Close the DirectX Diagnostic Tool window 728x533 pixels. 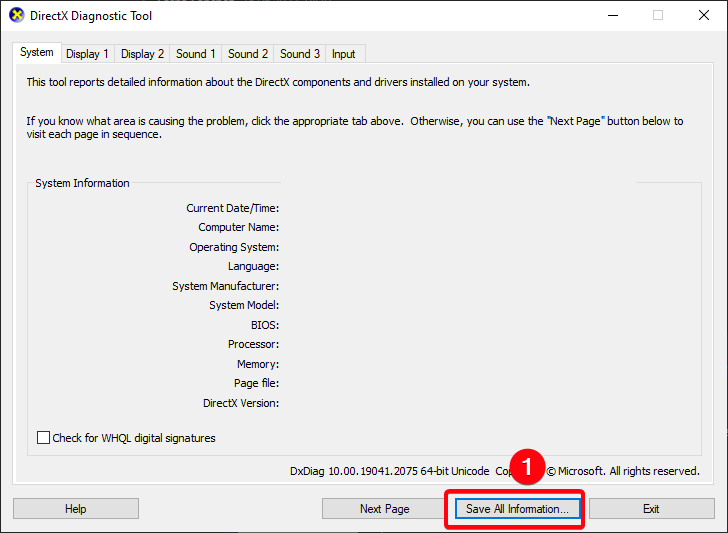703,16
